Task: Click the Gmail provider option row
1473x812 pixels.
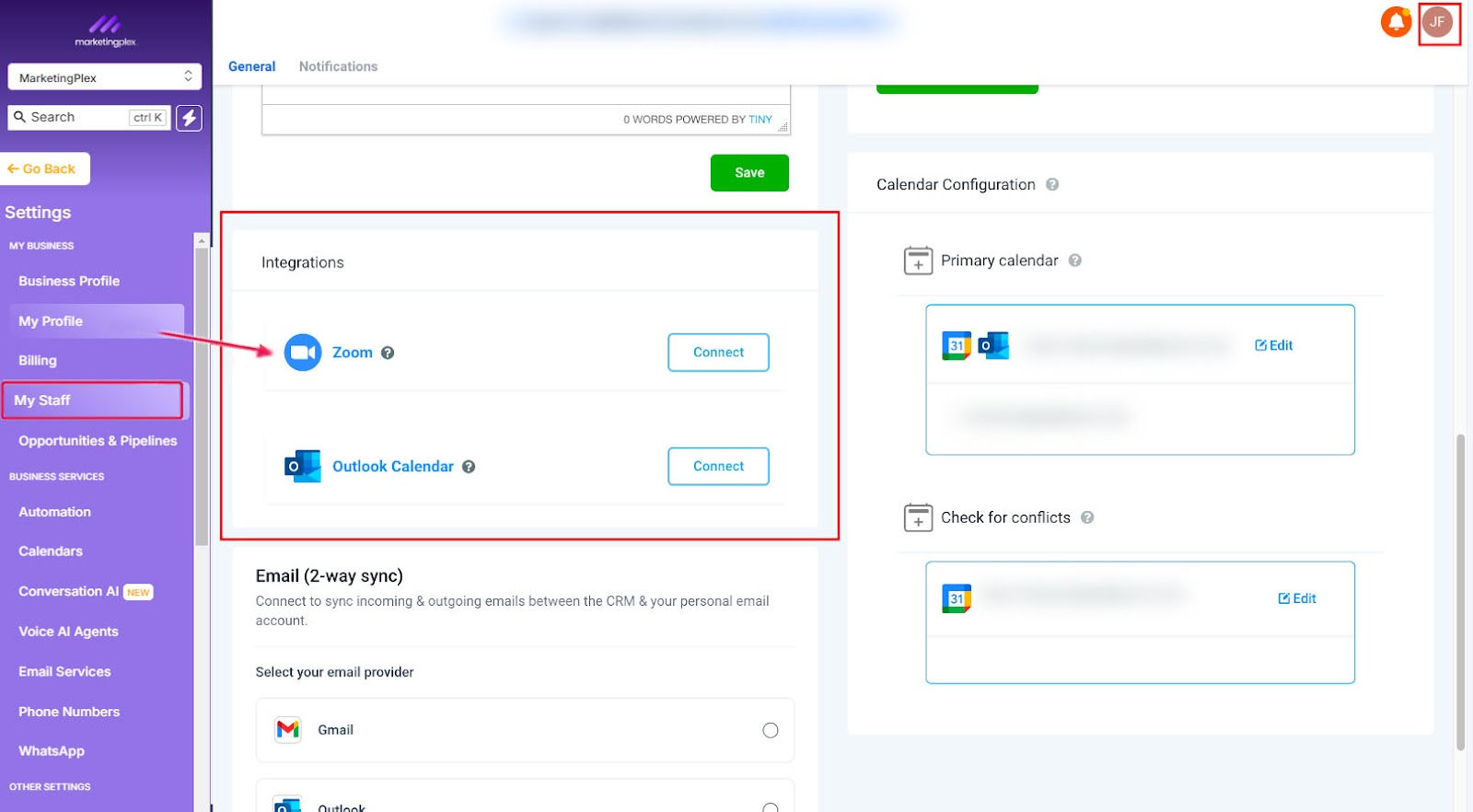Action: click(525, 730)
